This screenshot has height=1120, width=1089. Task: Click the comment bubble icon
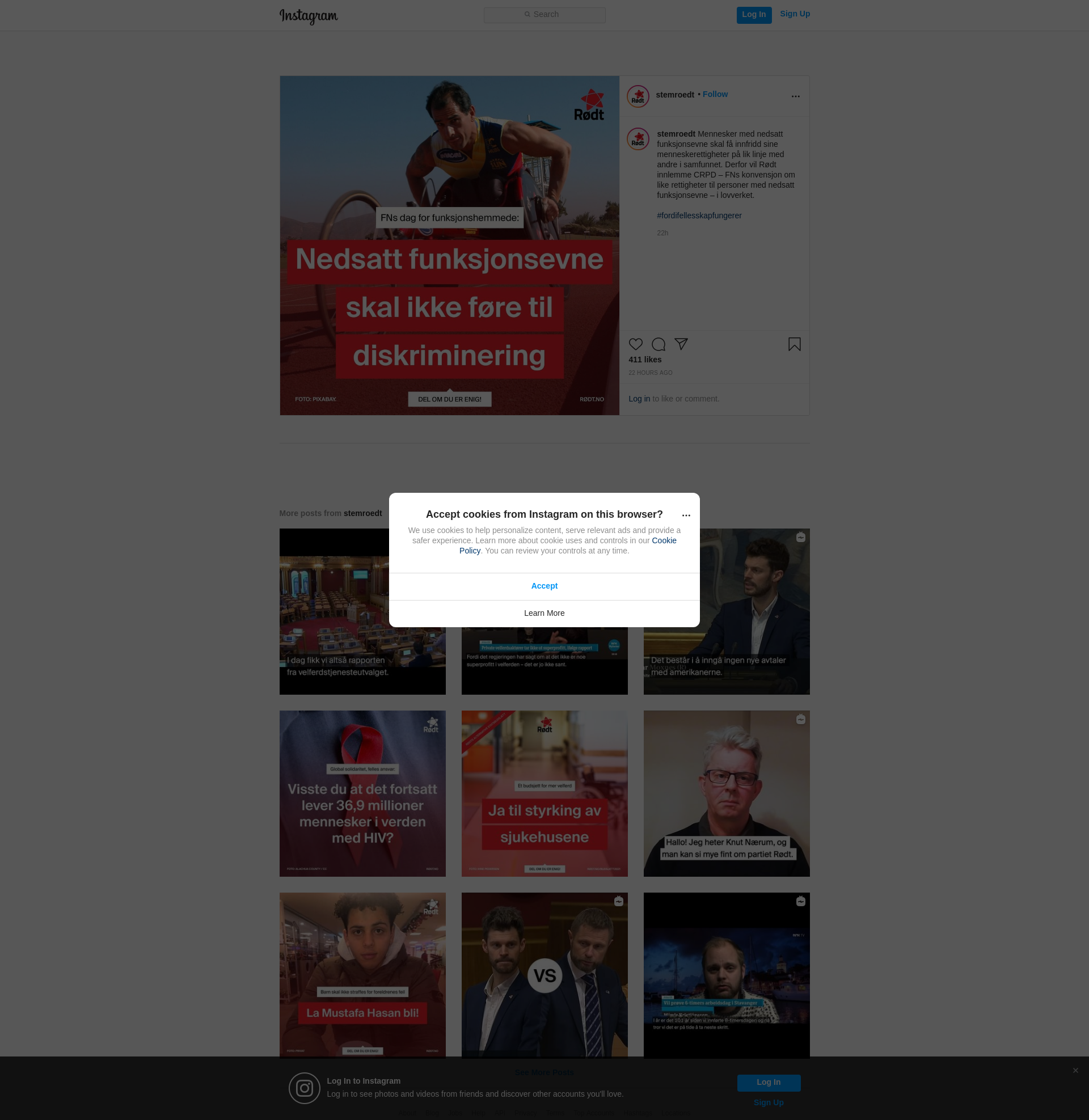(659, 344)
